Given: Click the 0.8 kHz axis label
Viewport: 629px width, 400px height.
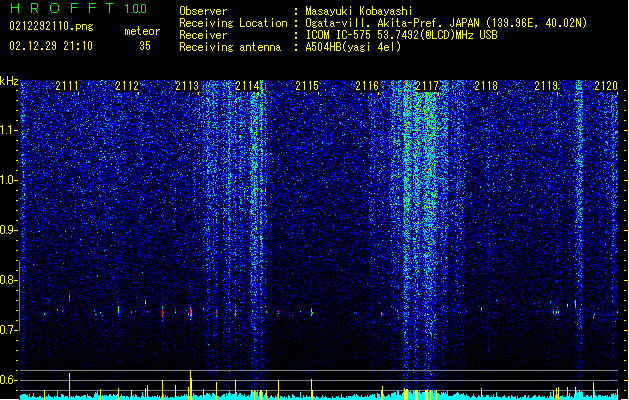Looking at the screenshot, I should 9,280.
